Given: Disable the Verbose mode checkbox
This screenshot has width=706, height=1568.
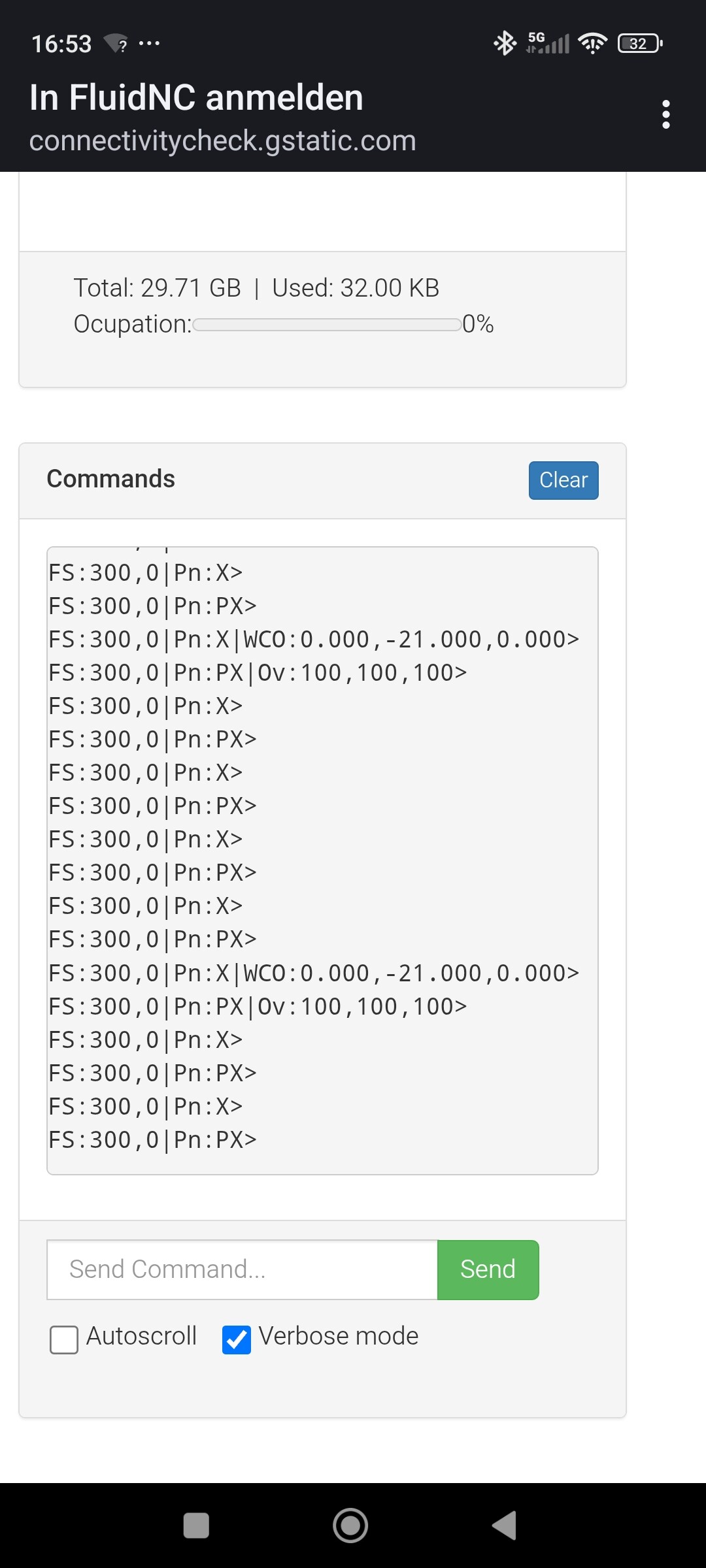Looking at the screenshot, I should [x=237, y=1340].
